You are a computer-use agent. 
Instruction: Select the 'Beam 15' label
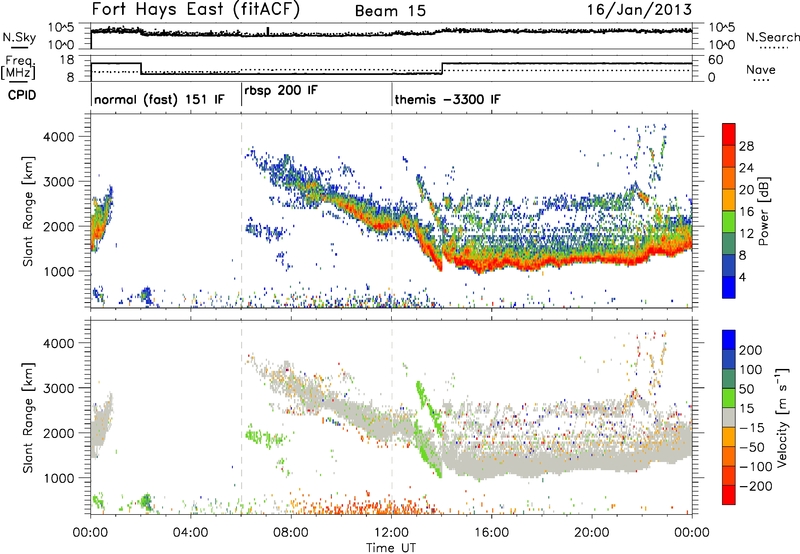(390, 11)
